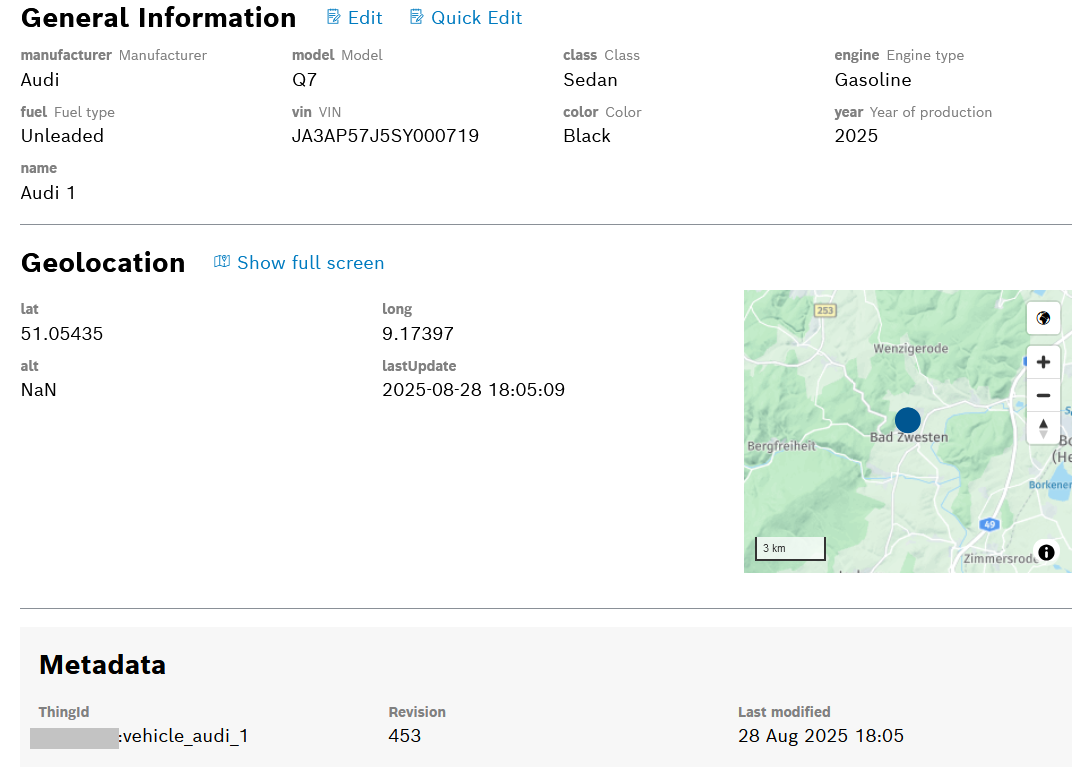The width and height of the screenshot is (1082, 771).
Task: Click the Wenzigerode label on the map
Action: tap(910, 349)
